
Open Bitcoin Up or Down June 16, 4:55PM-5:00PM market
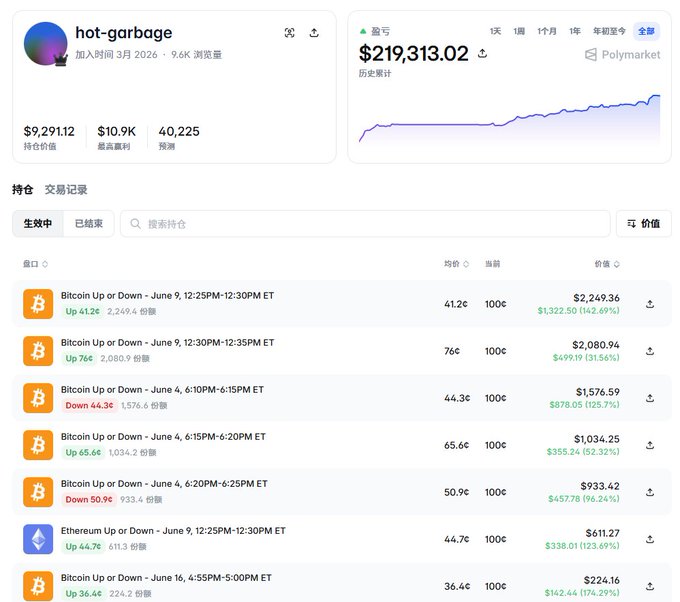pyautogui.click(x=166, y=578)
